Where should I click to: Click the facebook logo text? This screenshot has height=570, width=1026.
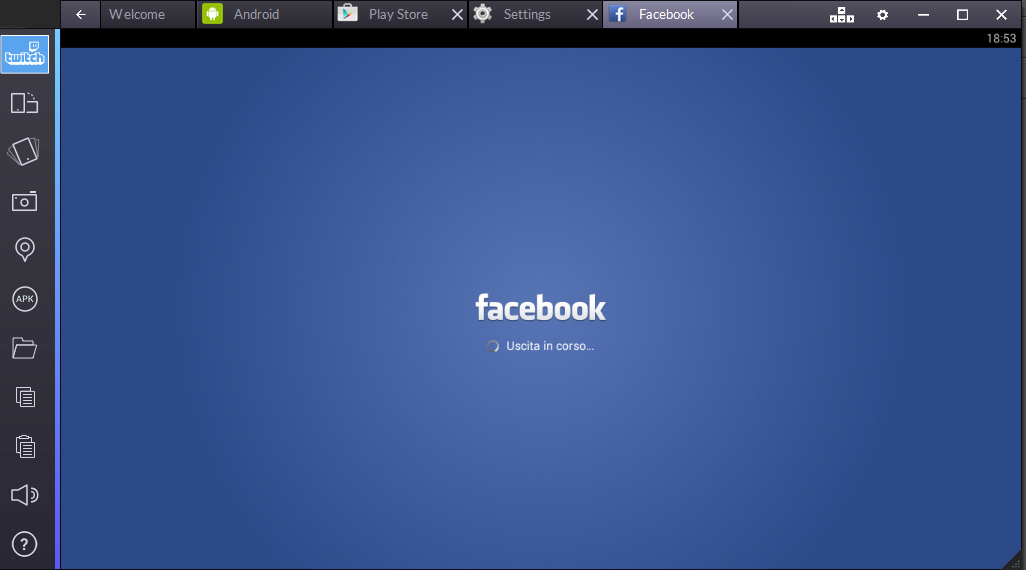(540, 308)
